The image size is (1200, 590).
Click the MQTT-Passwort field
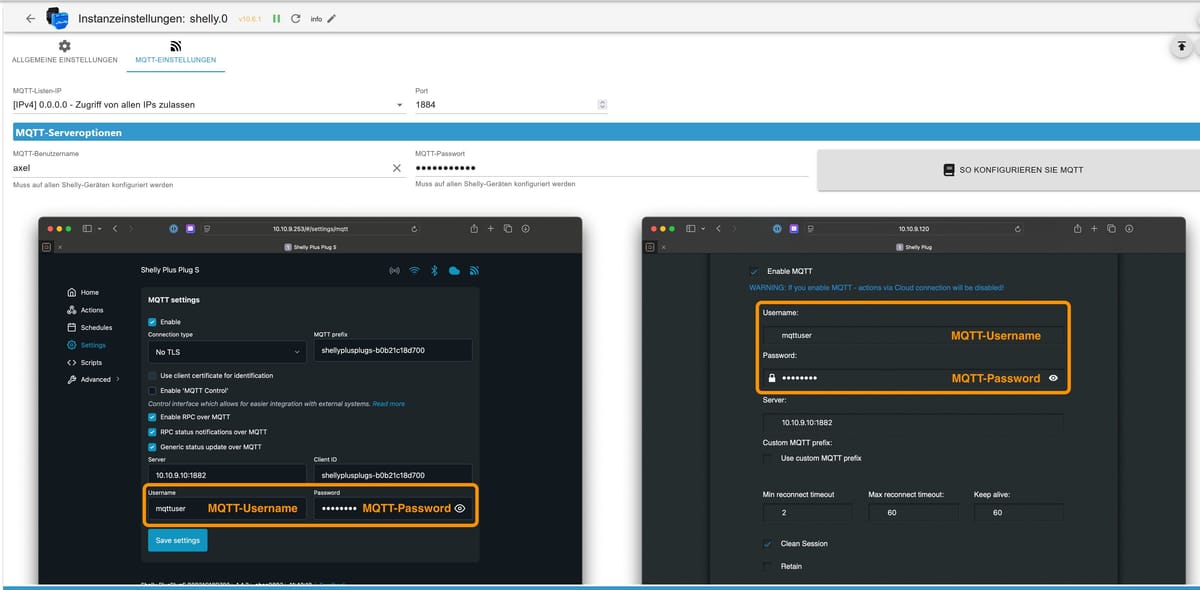pos(611,168)
